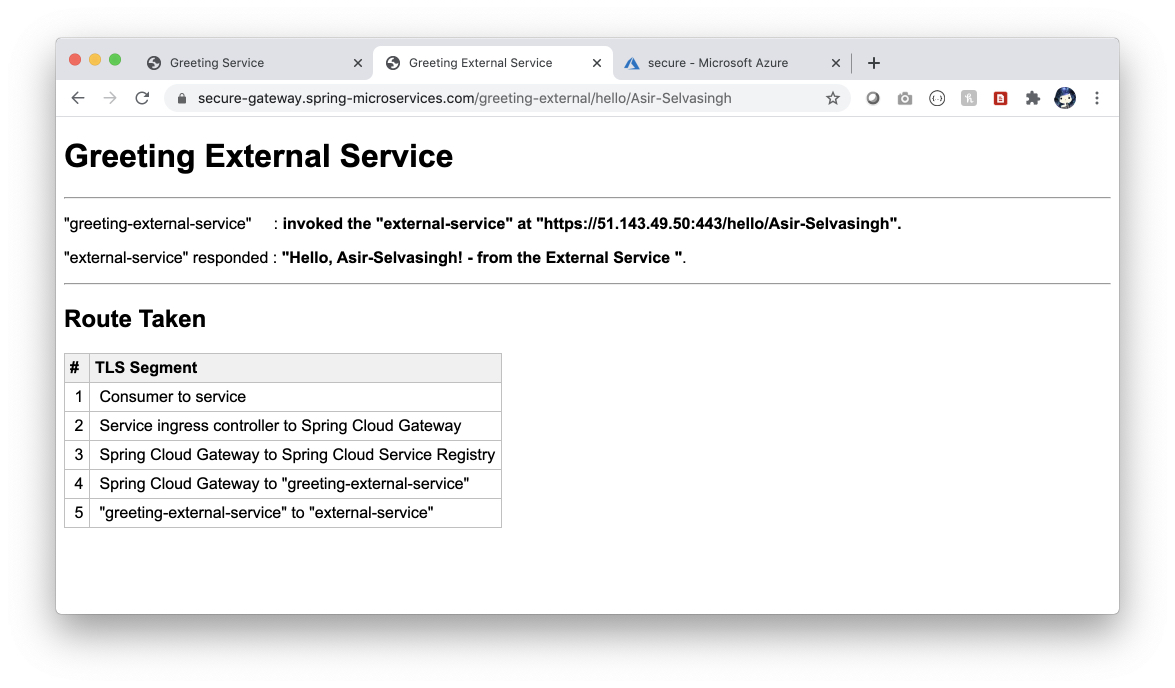Click the Greeting External Service page heading
1175x688 pixels.
coord(259,156)
